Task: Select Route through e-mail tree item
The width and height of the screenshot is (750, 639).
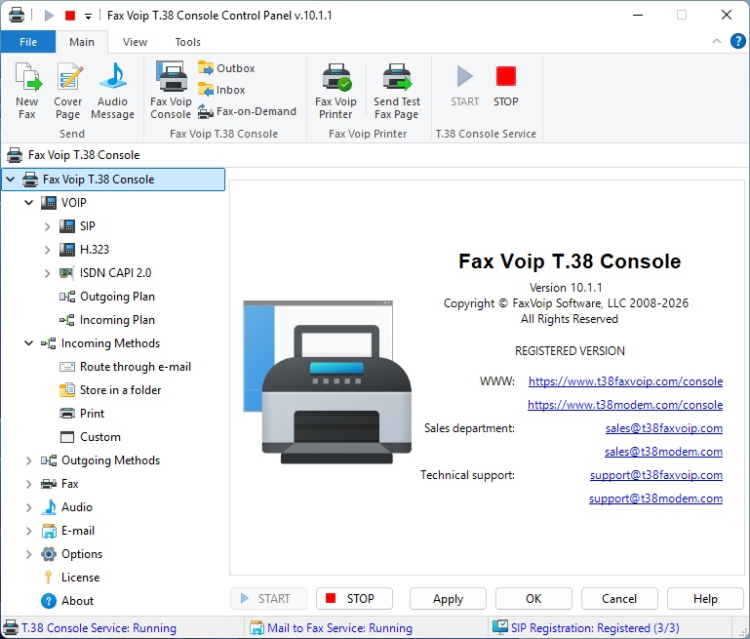Action: (125, 367)
